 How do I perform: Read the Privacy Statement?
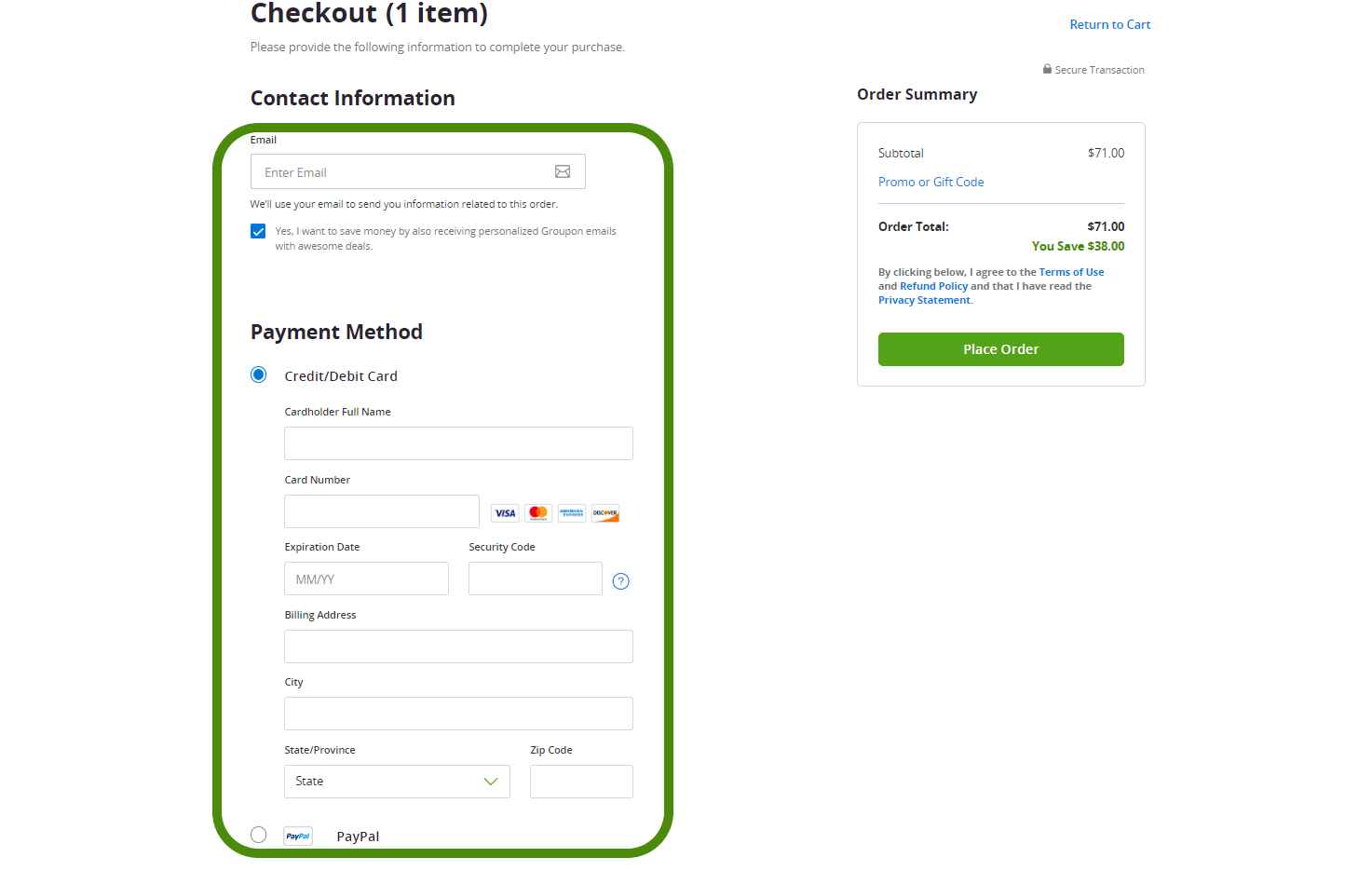(923, 300)
